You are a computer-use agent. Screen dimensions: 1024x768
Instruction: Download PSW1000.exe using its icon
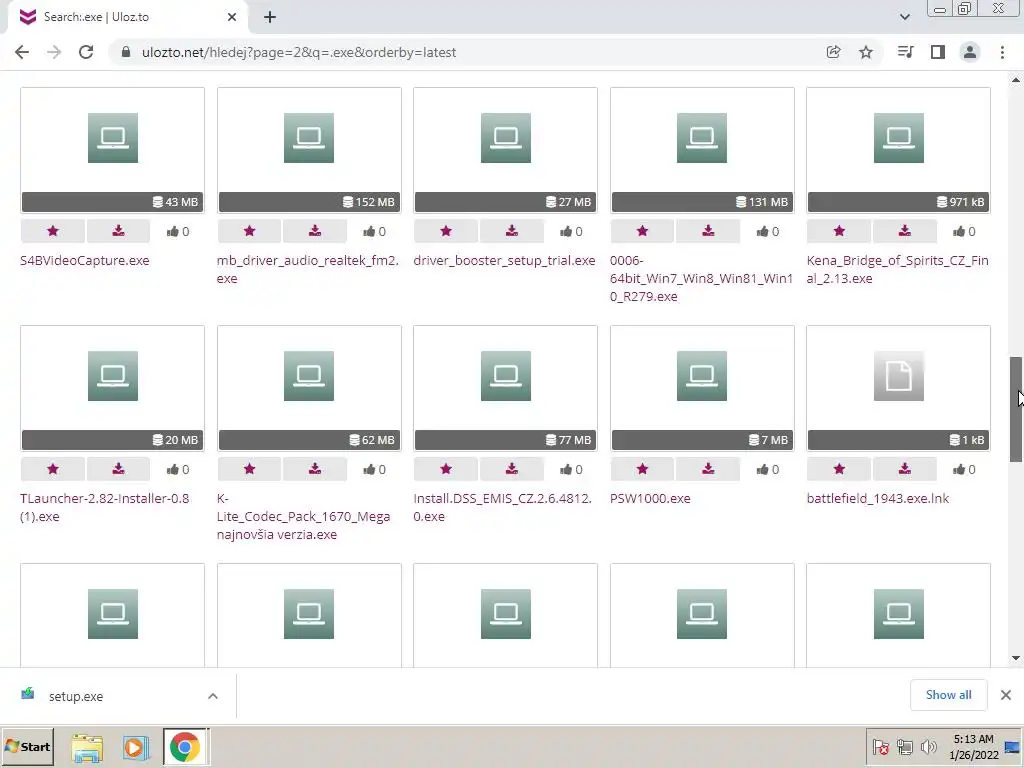[708, 469]
